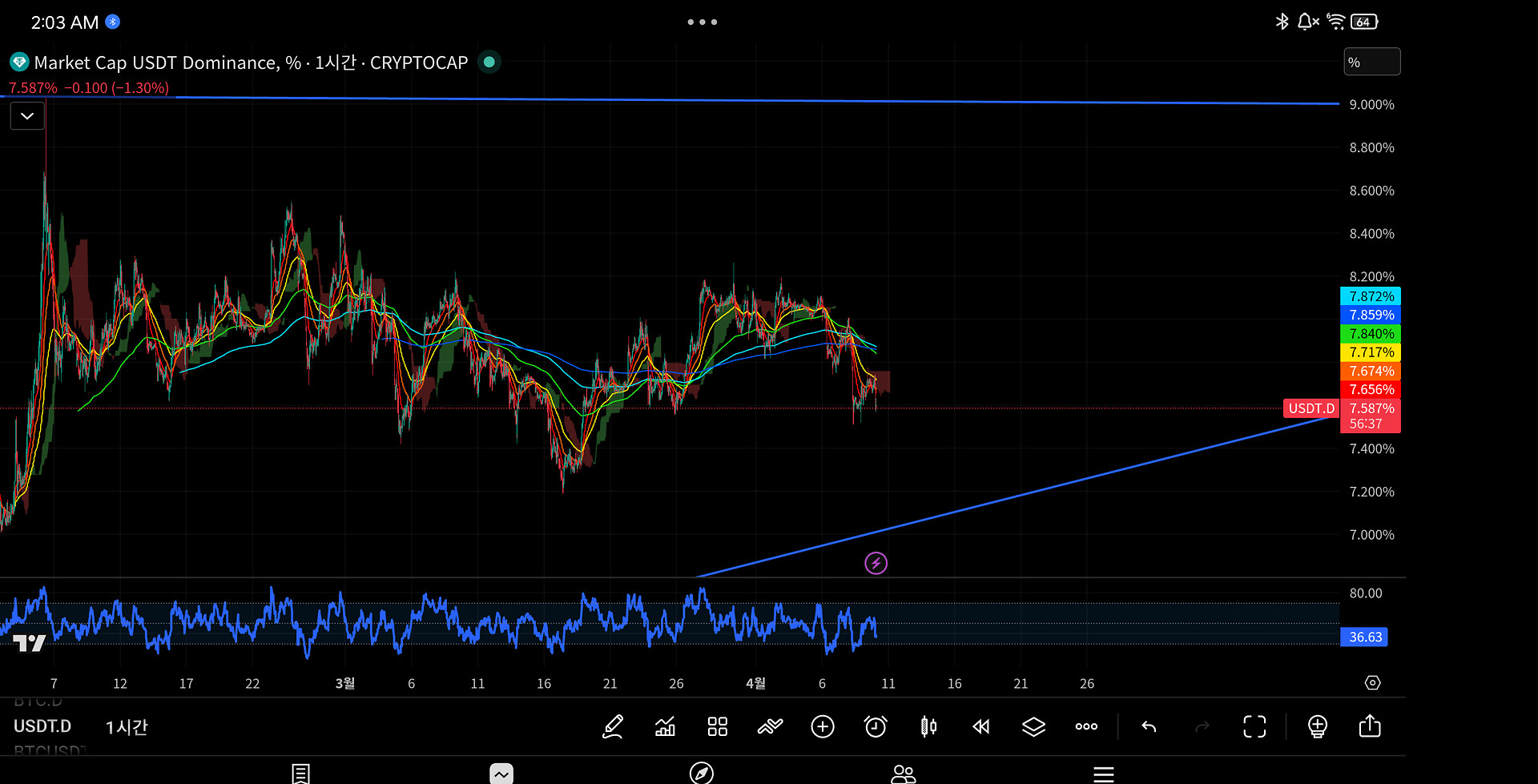Toggle the % price scale mode box
Viewport: 1538px width, 784px height.
tap(1371, 62)
